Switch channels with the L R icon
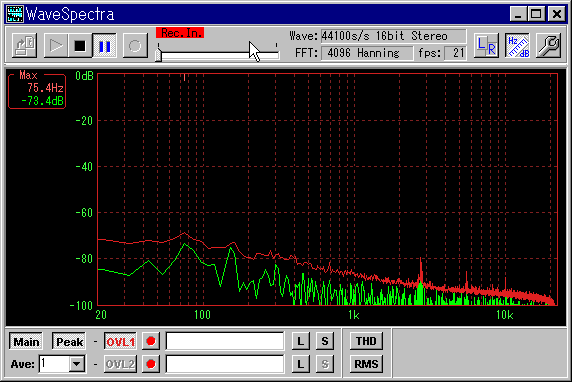This screenshot has height=382, width=572. tap(486, 46)
